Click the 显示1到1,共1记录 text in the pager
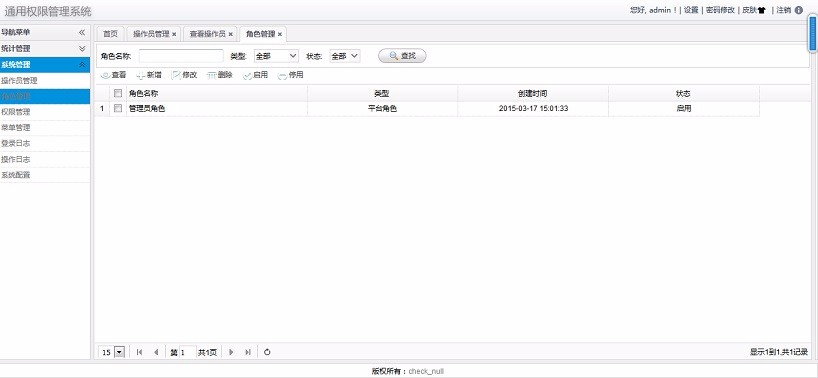 click(x=779, y=352)
